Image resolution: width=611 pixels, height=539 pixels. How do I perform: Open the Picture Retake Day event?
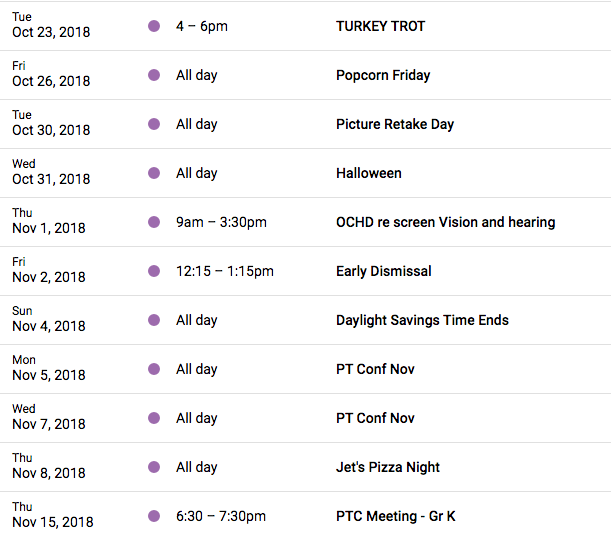[x=395, y=124]
